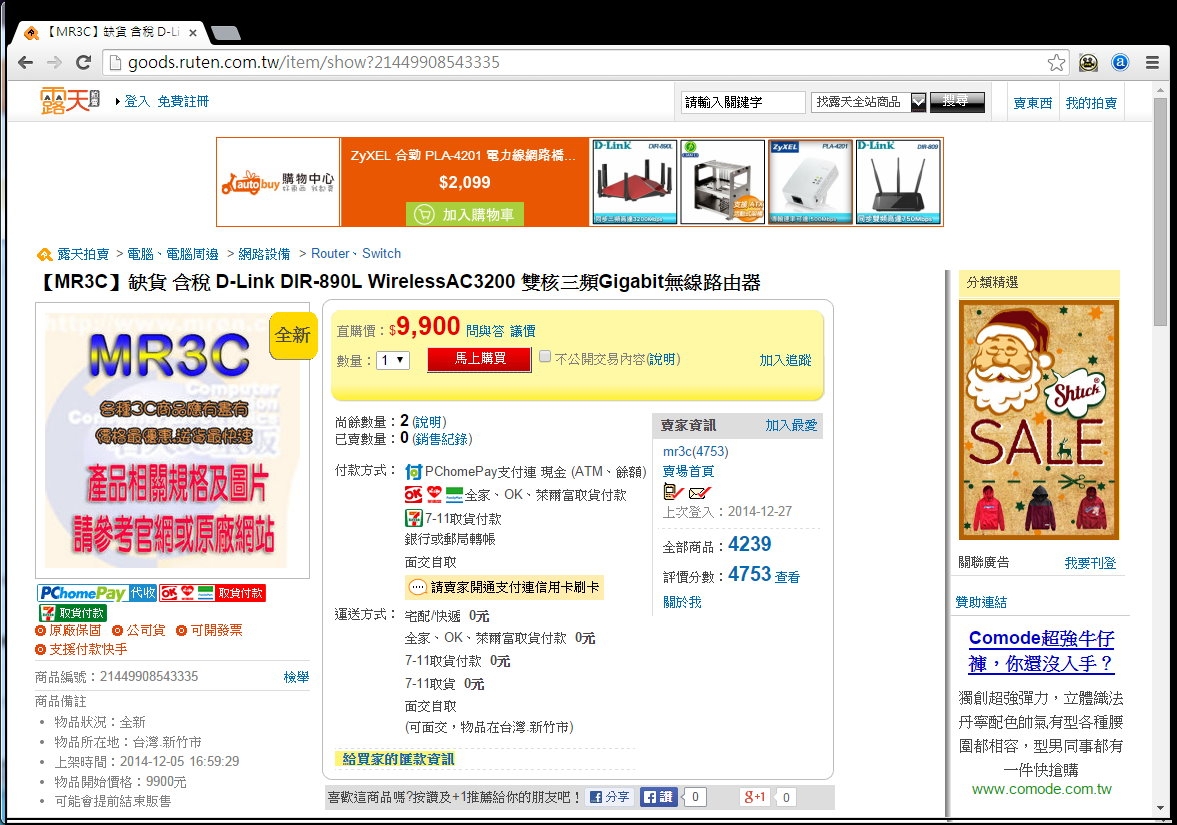Open the 賣東西 sell link
Screen dimensions: 1177x825
(x=1033, y=103)
